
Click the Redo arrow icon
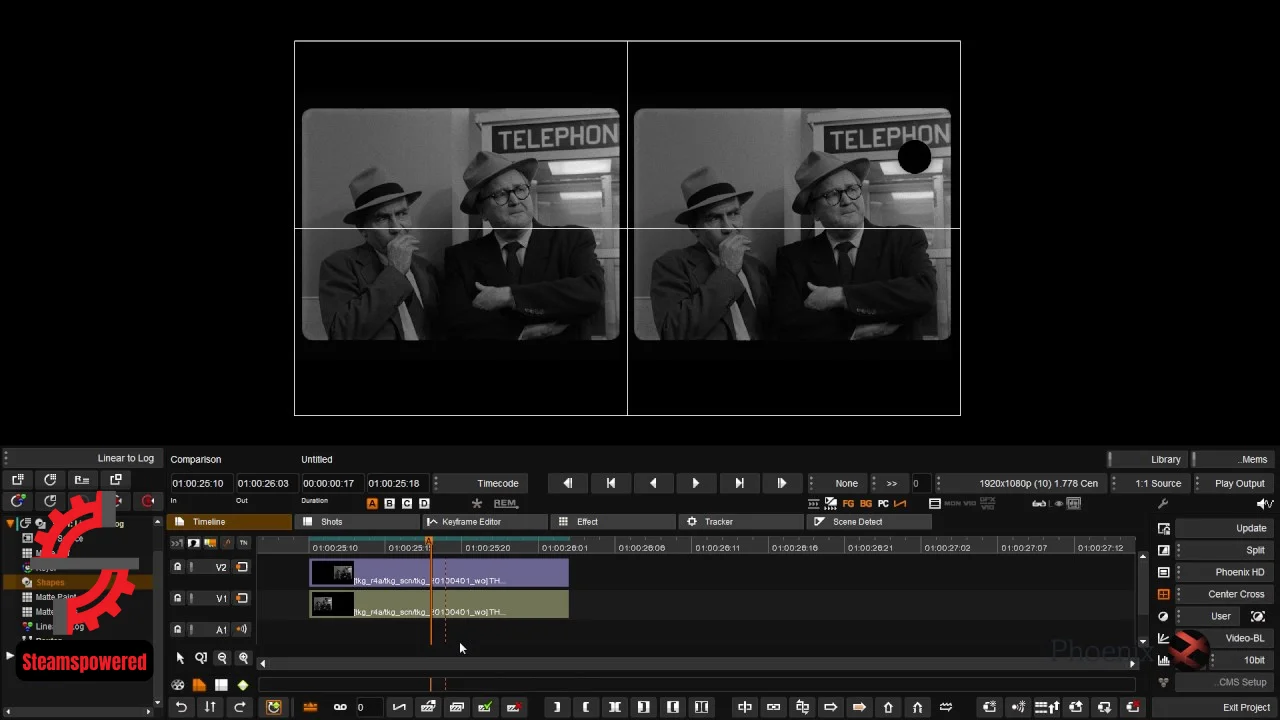239,707
